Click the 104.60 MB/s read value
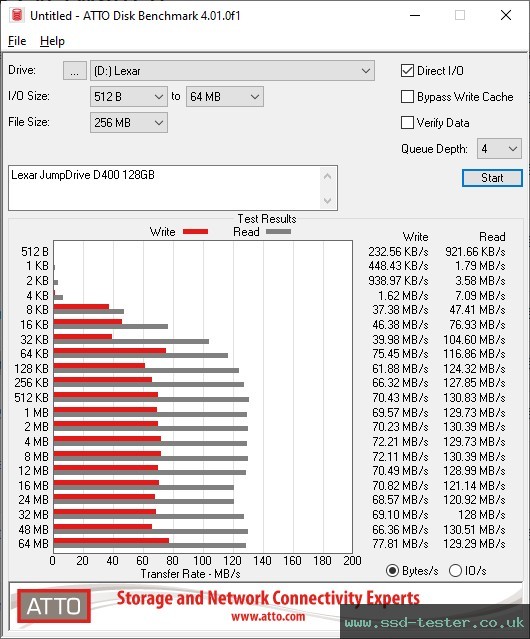 (x=474, y=339)
